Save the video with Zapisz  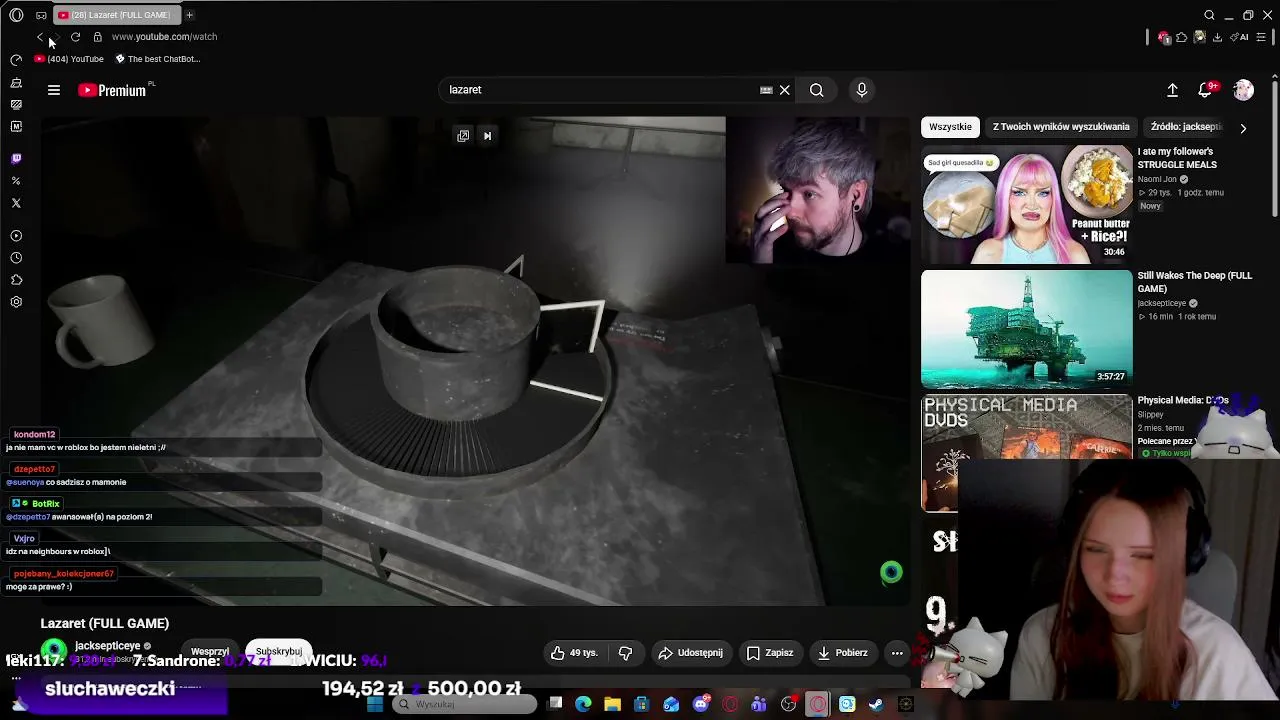(770, 653)
